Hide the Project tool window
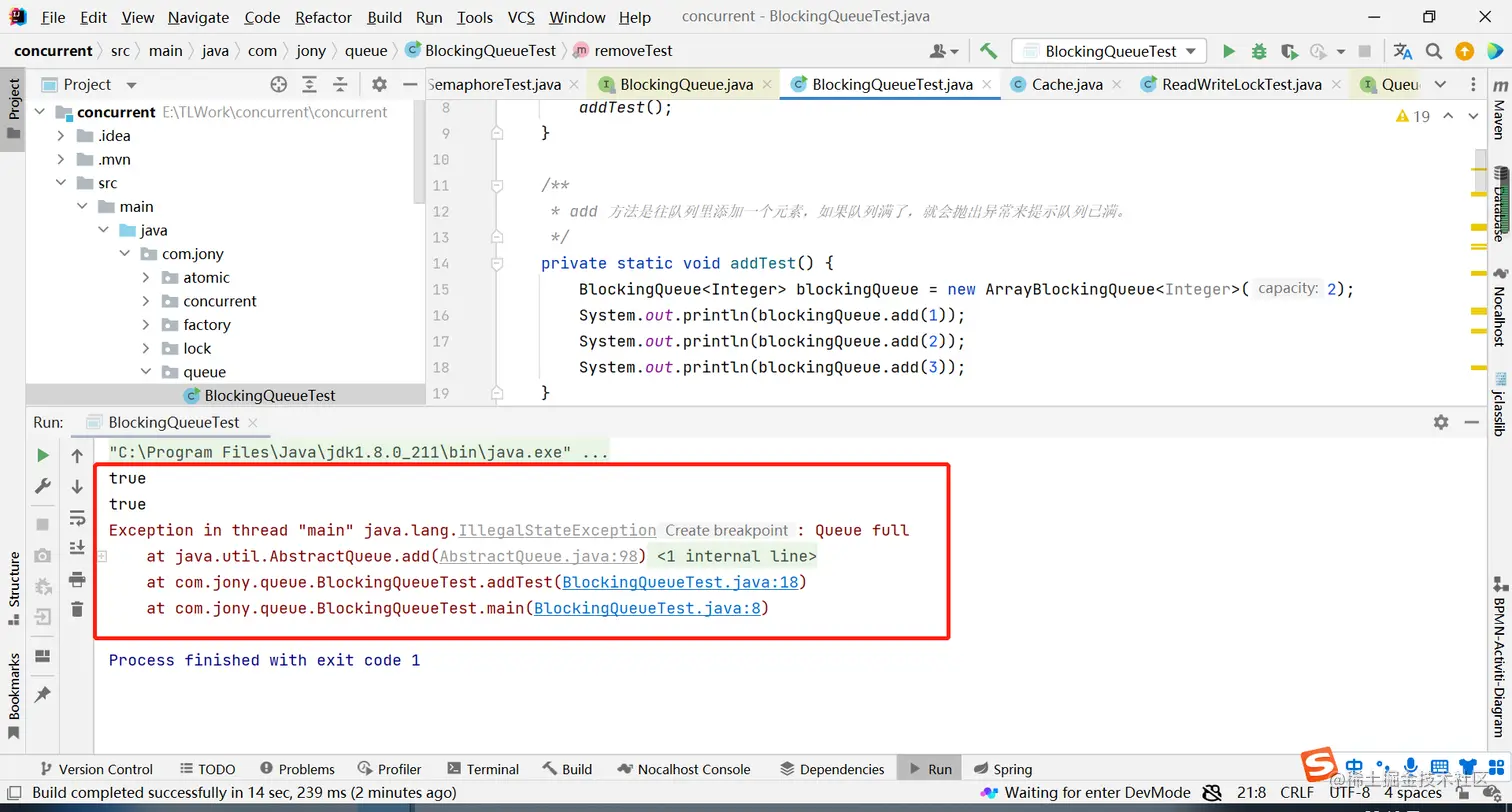 (409, 85)
